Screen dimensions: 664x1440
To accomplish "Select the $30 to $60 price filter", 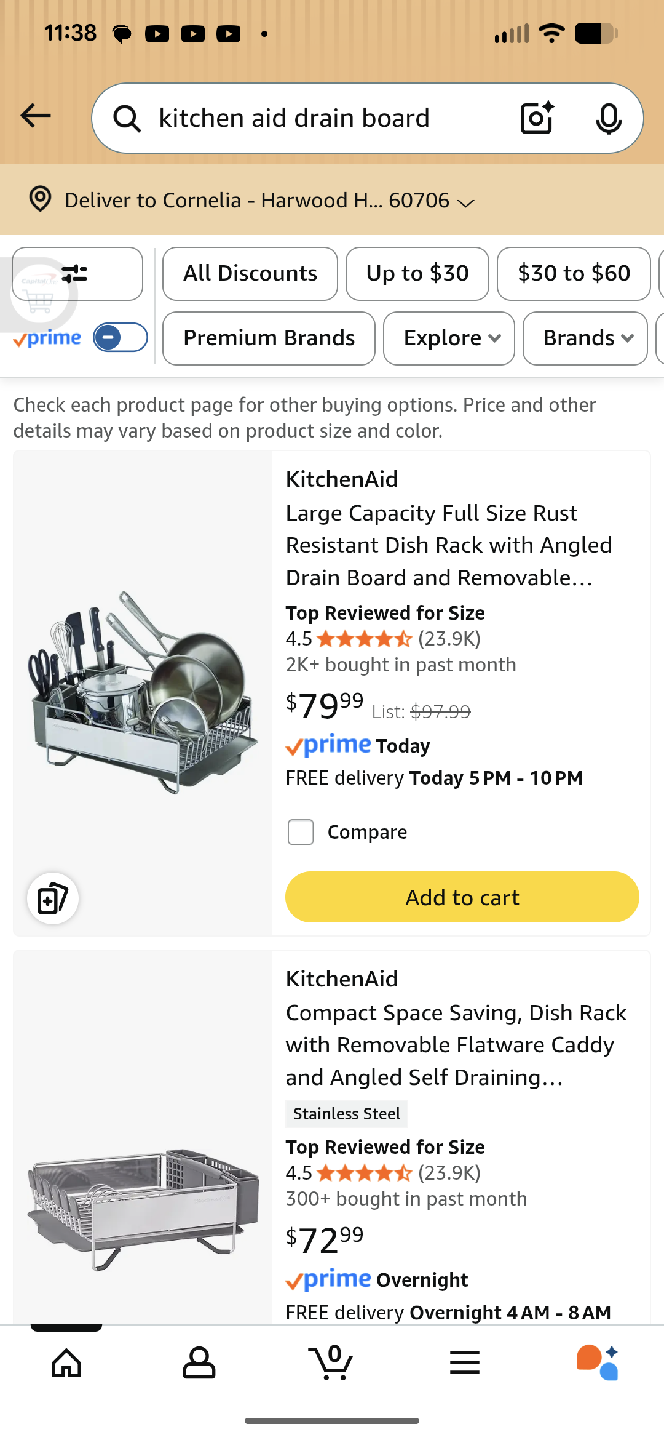I will click(x=573, y=273).
